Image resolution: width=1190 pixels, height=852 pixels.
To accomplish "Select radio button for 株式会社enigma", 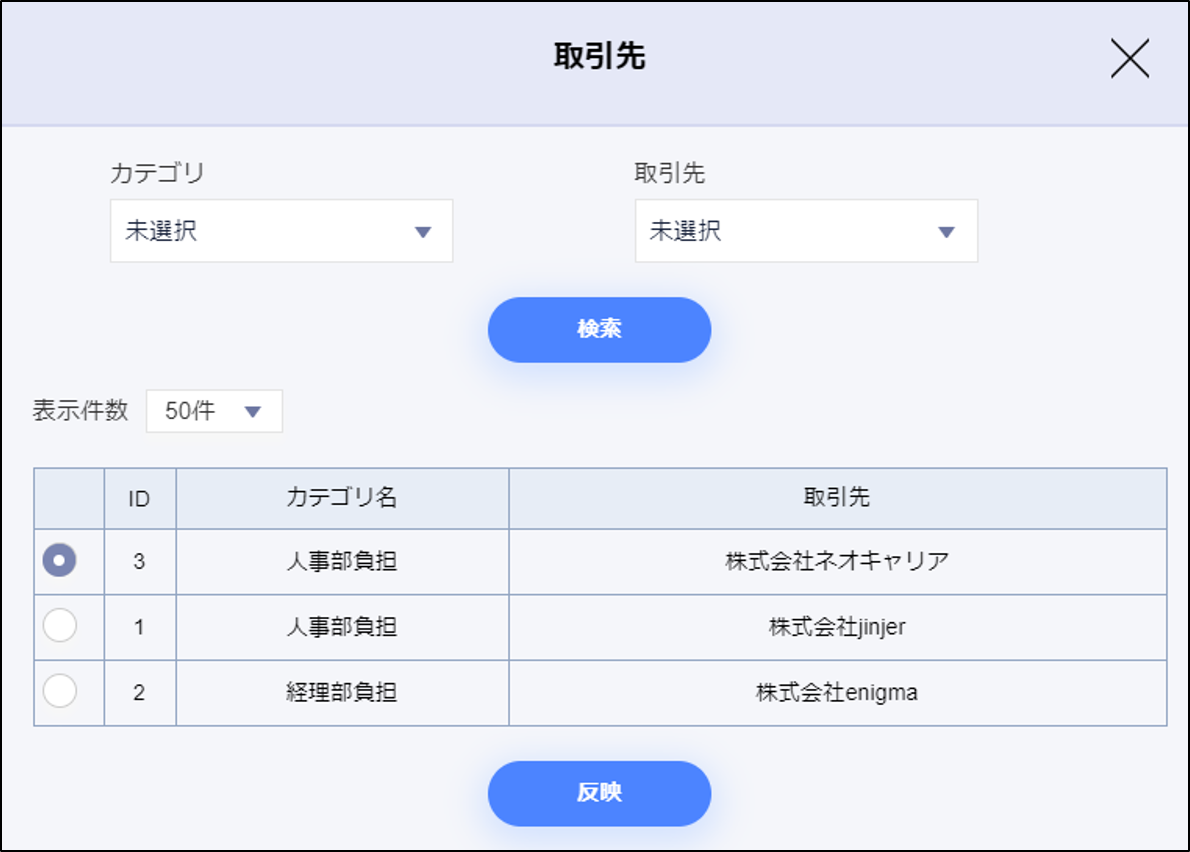I will click(x=60, y=692).
